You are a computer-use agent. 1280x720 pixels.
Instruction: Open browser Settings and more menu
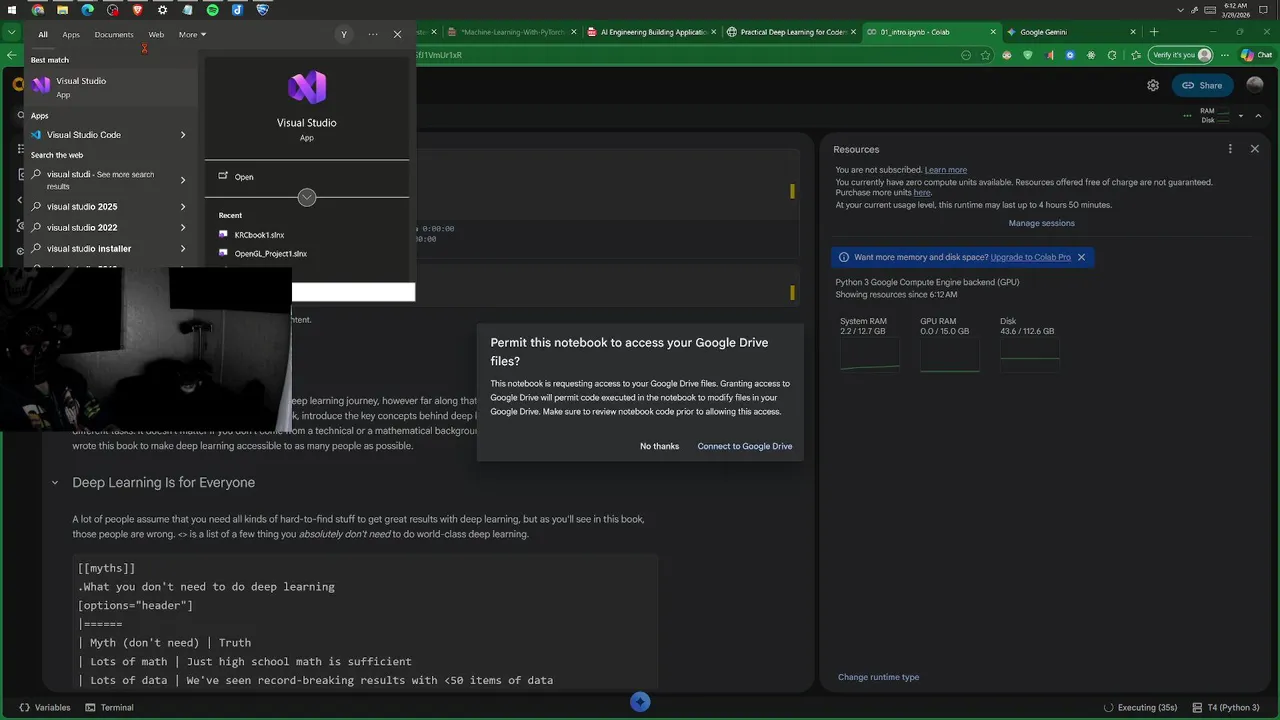pos(1226,55)
